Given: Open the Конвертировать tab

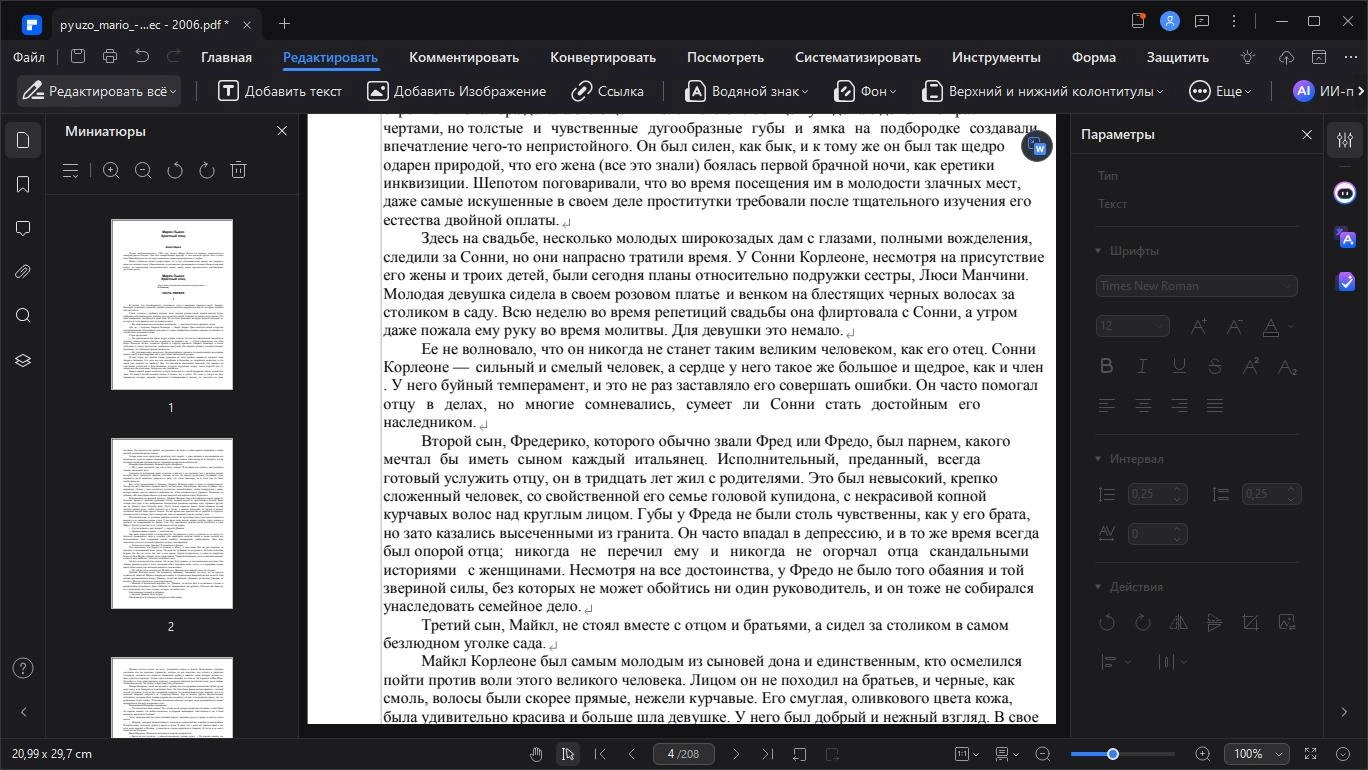Looking at the screenshot, I should click(603, 57).
